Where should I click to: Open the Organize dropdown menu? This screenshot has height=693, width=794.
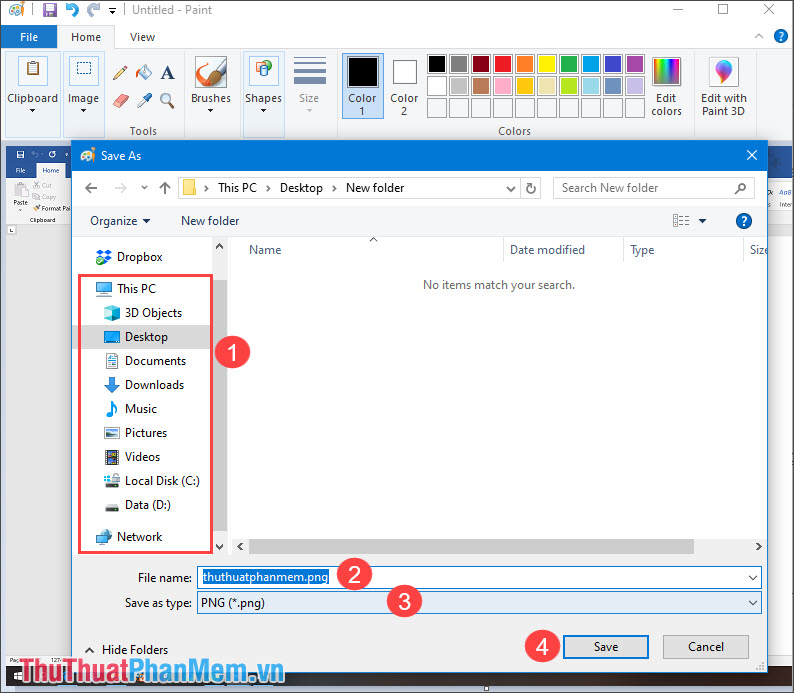coord(120,221)
